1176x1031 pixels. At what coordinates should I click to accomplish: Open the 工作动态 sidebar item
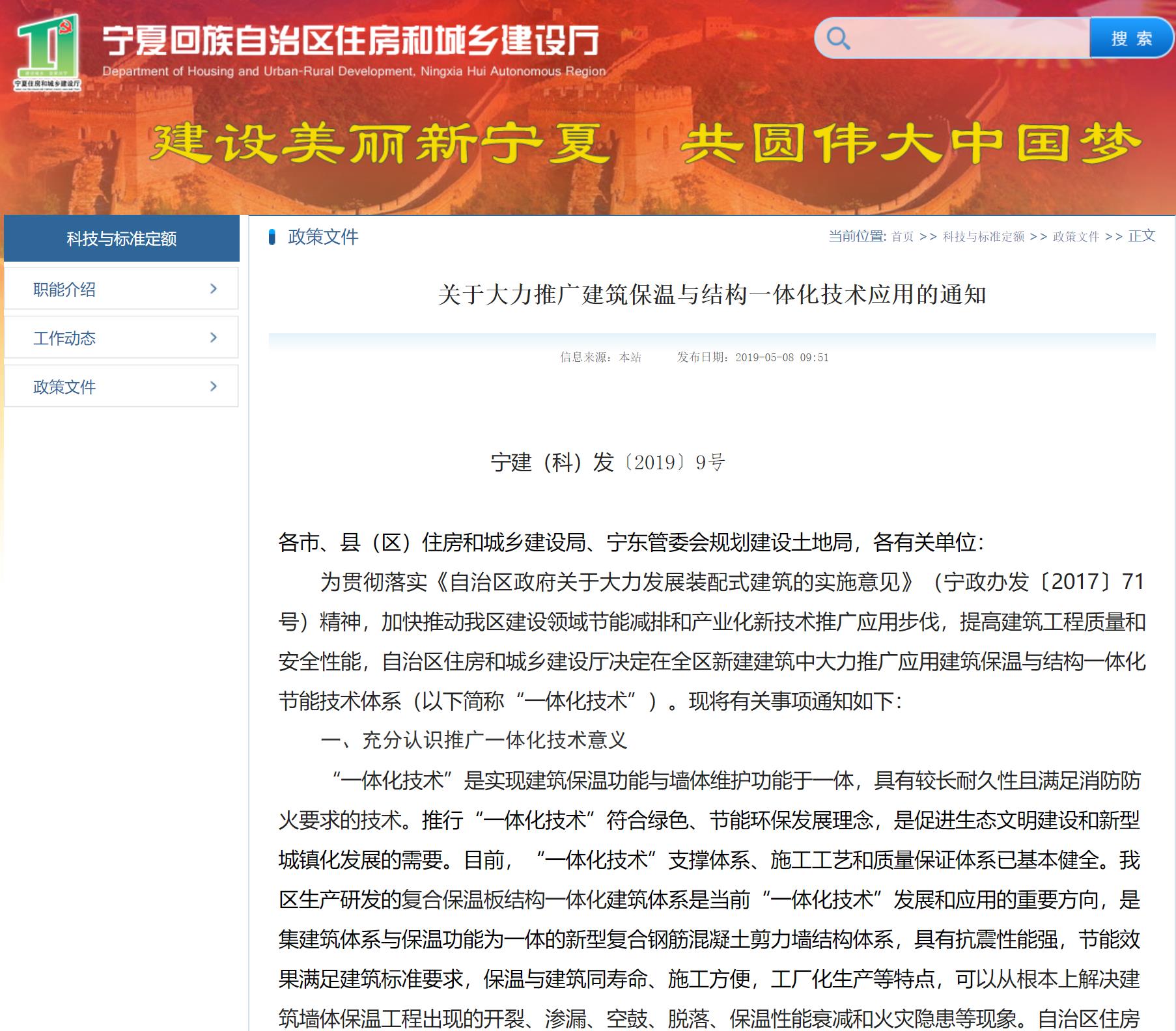(x=64, y=338)
